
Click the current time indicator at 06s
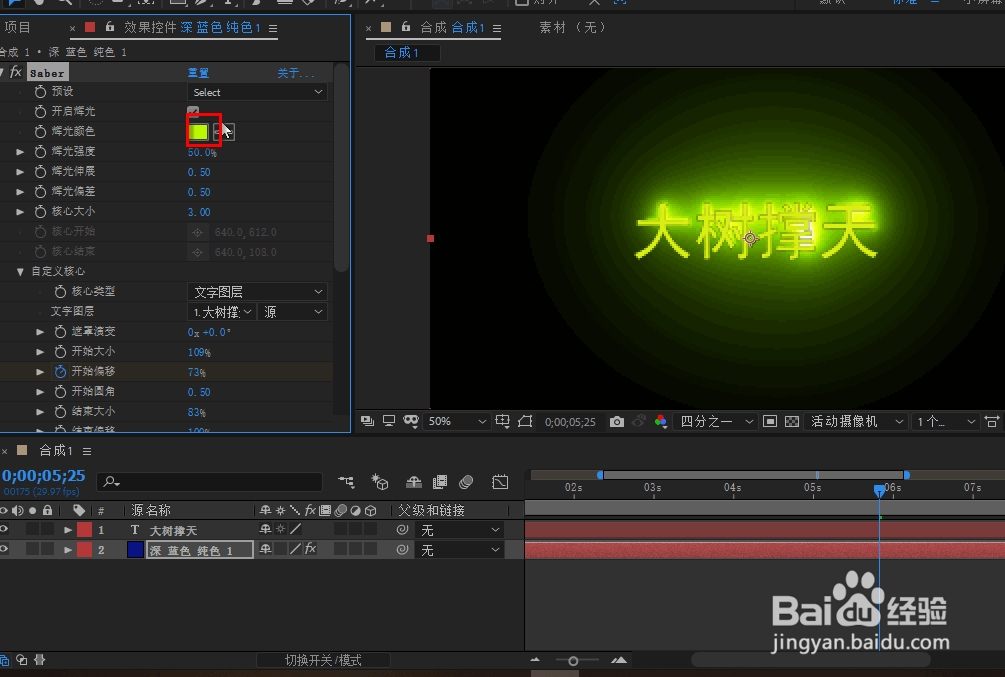point(879,490)
